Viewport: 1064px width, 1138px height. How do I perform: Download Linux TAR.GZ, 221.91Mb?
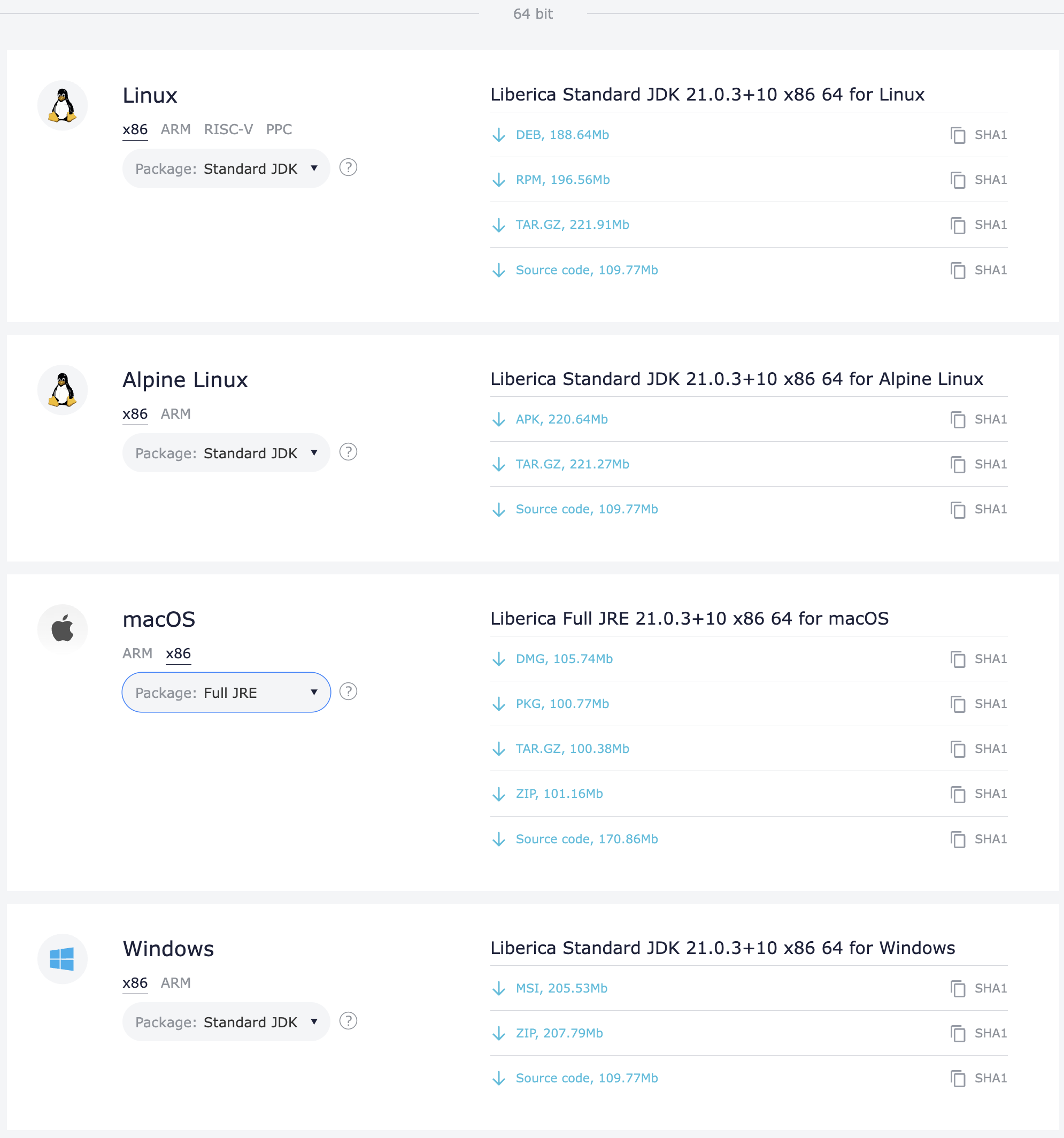561,225
